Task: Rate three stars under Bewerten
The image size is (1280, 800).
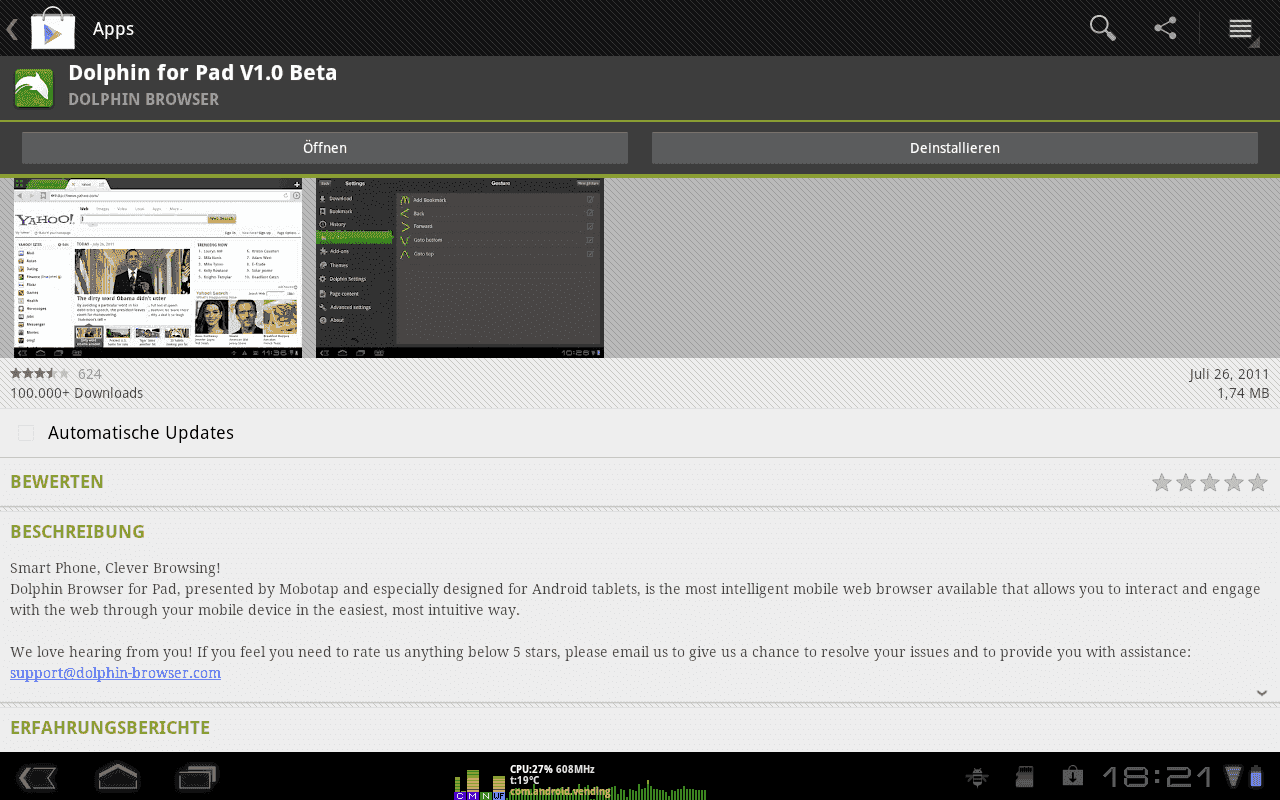Action: coord(1209,483)
